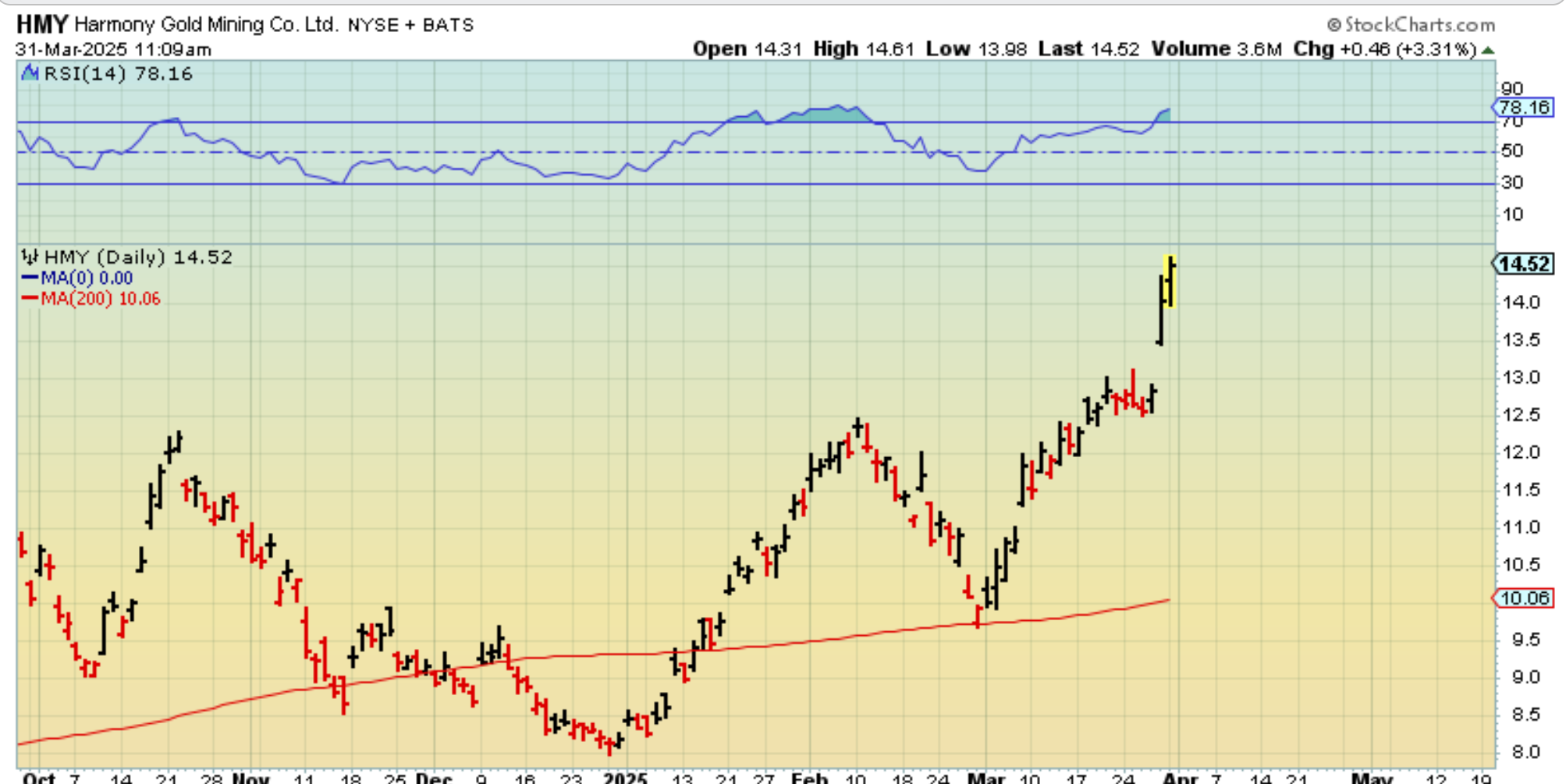
Task: Click the May label on date axis
Action: pos(1372,778)
